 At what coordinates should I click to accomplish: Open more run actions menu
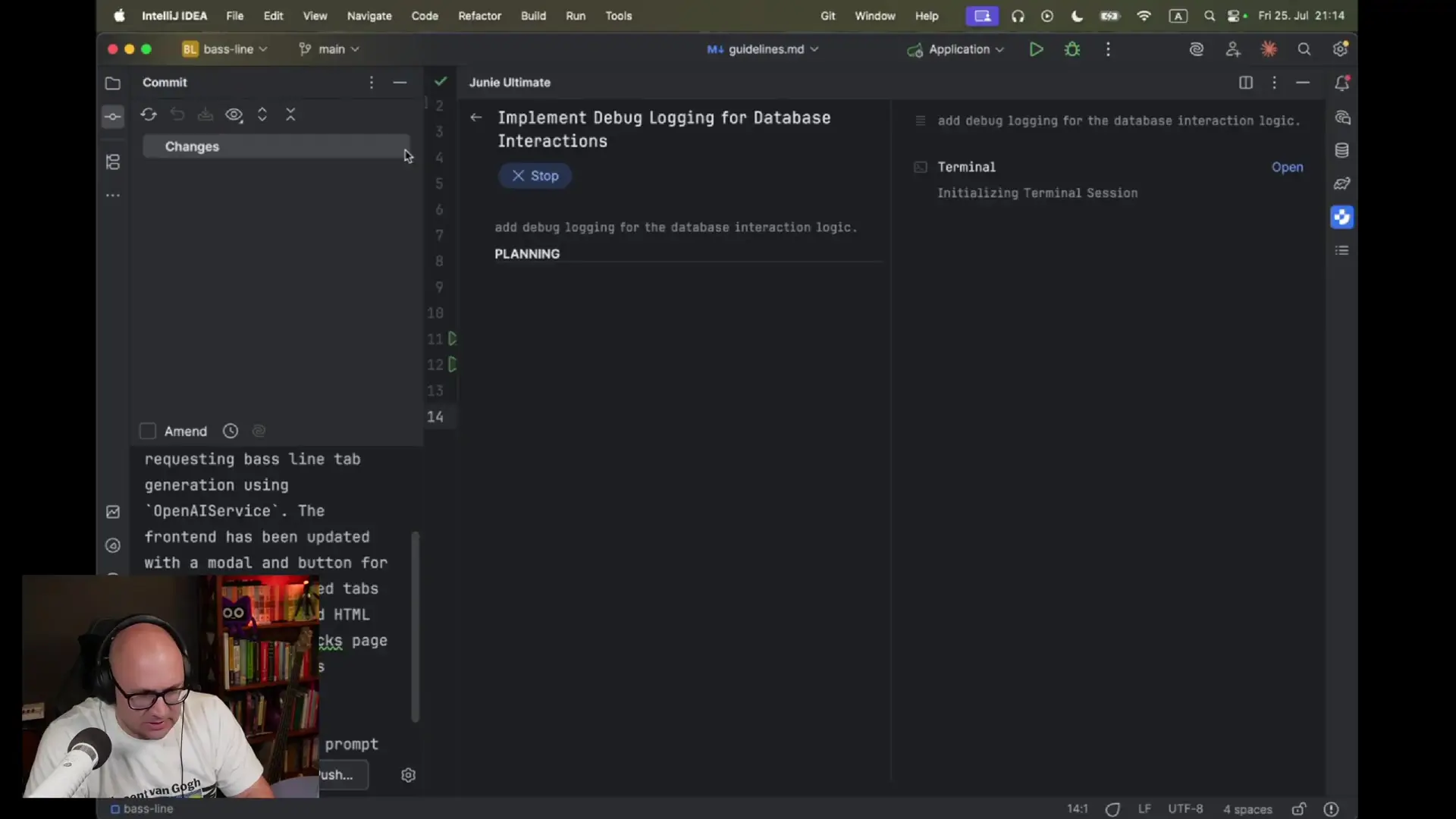click(1109, 49)
